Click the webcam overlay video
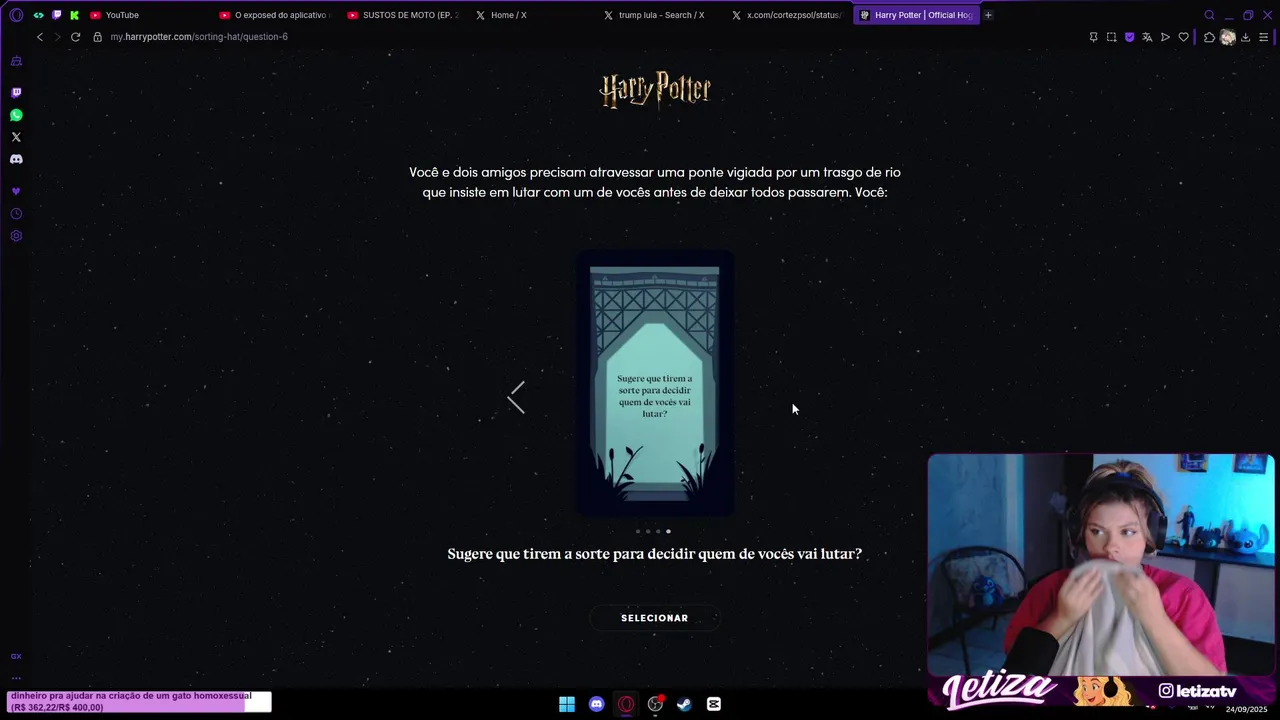The image size is (1280, 720). [x=1101, y=565]
